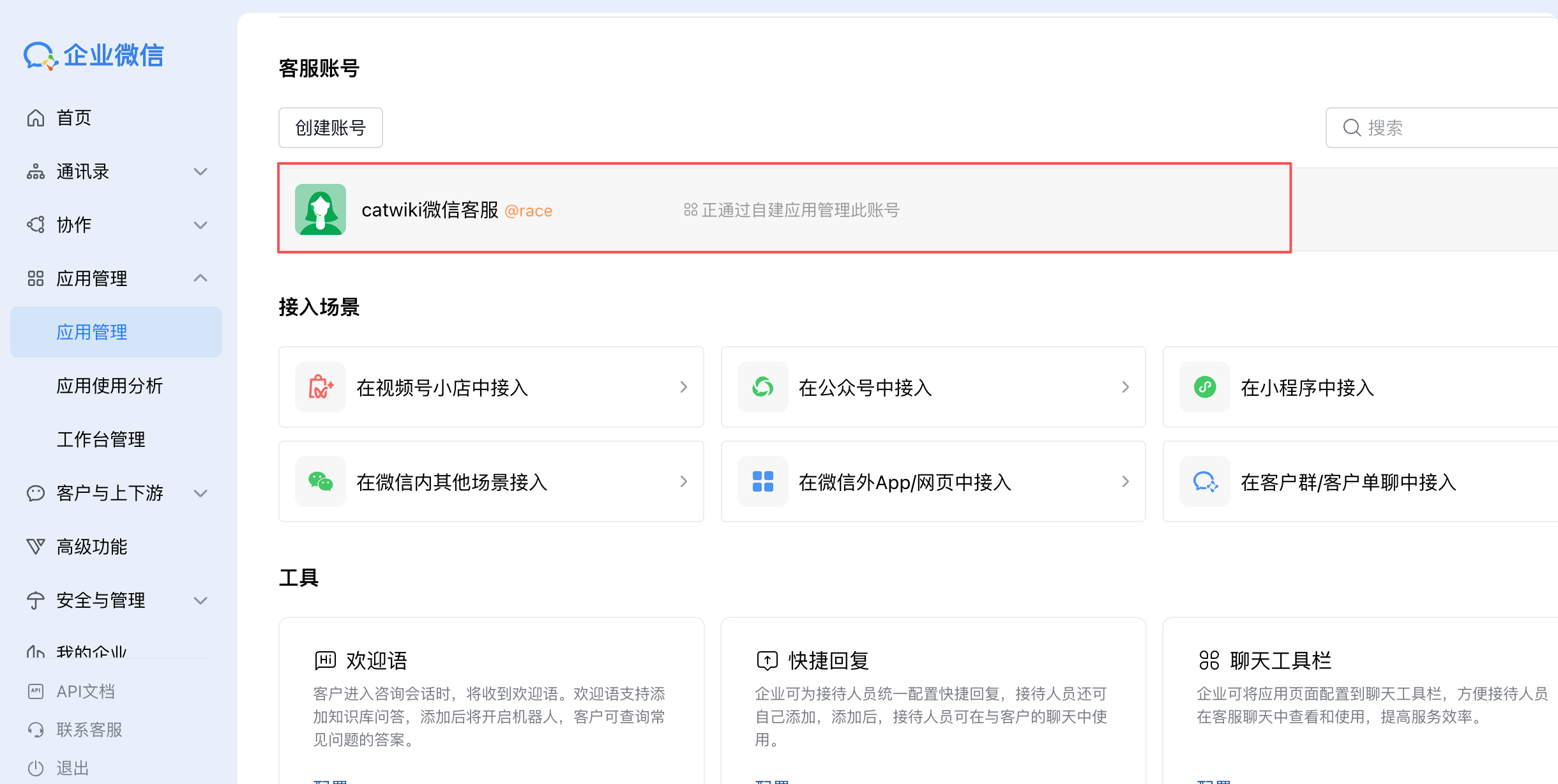Viewport: 1558px width, 784px height.
Task: Select the 高级功能 sidebar item
Action: [92, 547]
